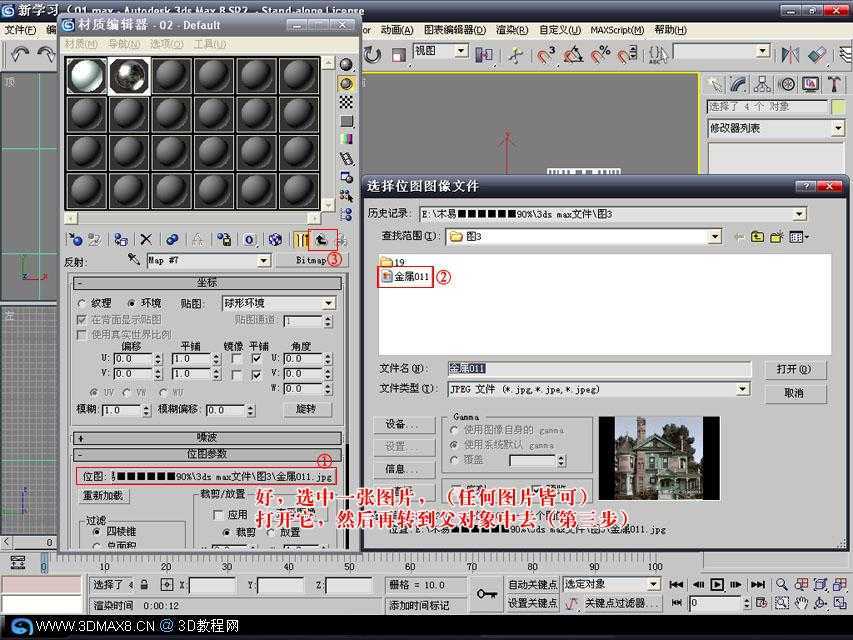Open the 动画(A) menu
Viewport: 853px width, 640px height.
click(x=397, y=30)
